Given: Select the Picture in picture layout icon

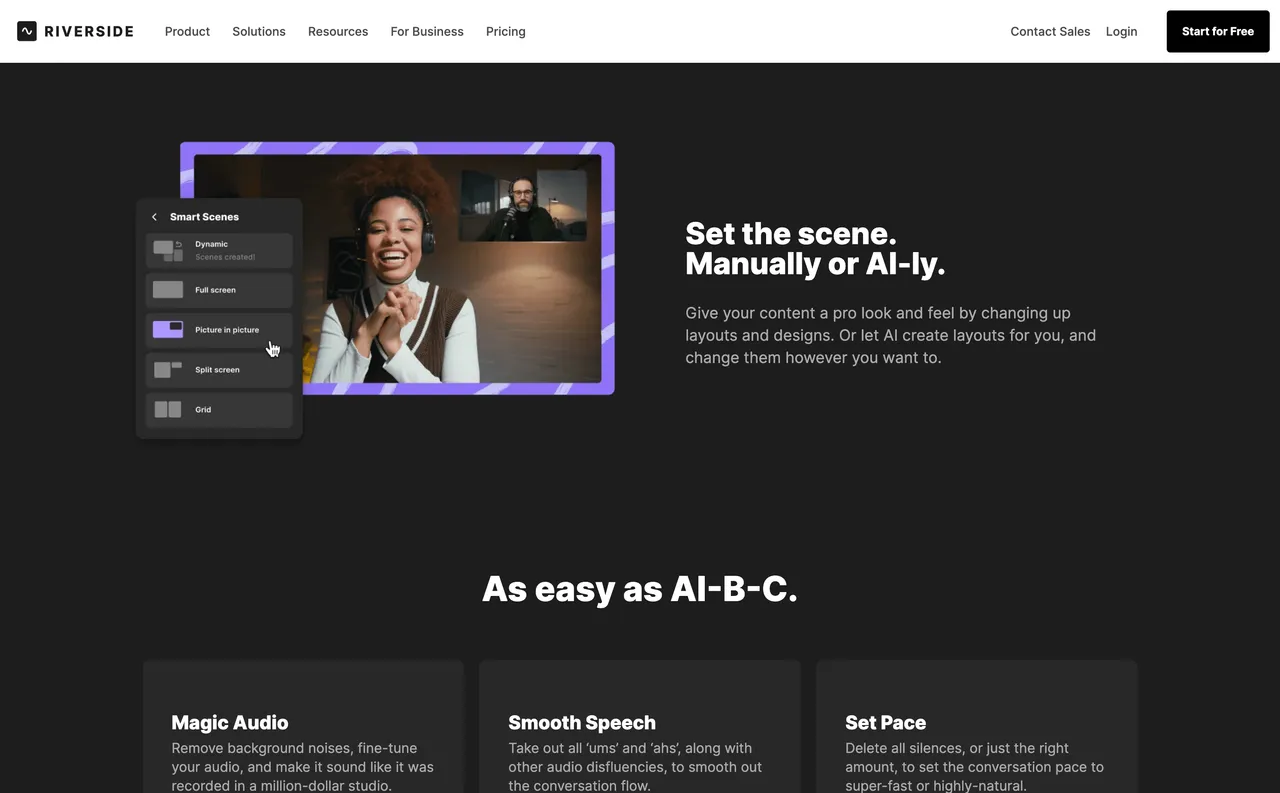Looking at the screenshot, I should 168,329.
